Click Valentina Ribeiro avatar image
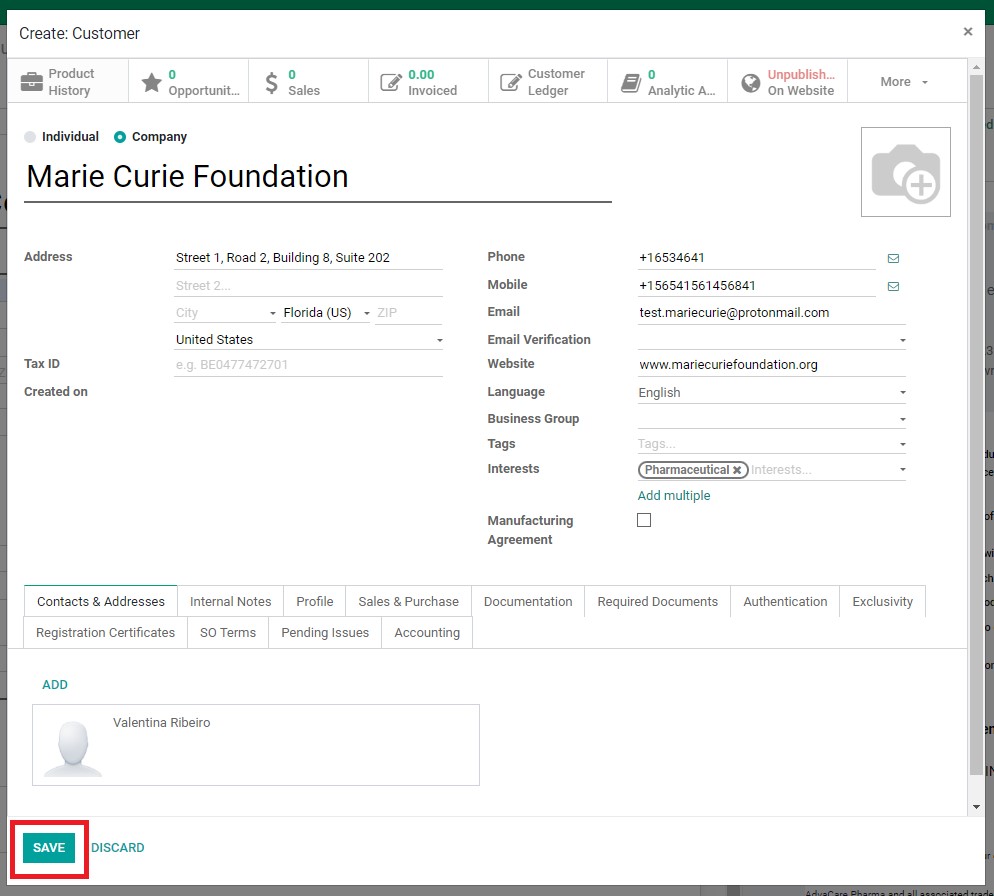 73,748
